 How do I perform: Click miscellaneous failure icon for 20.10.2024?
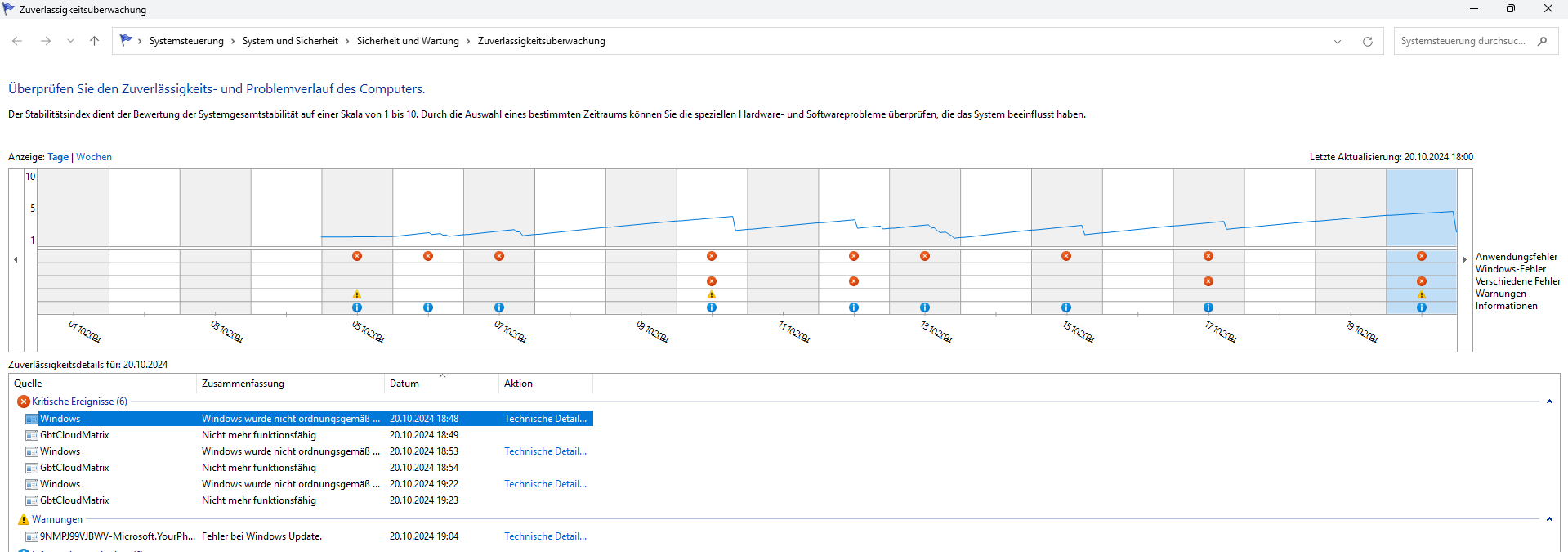1422,281
